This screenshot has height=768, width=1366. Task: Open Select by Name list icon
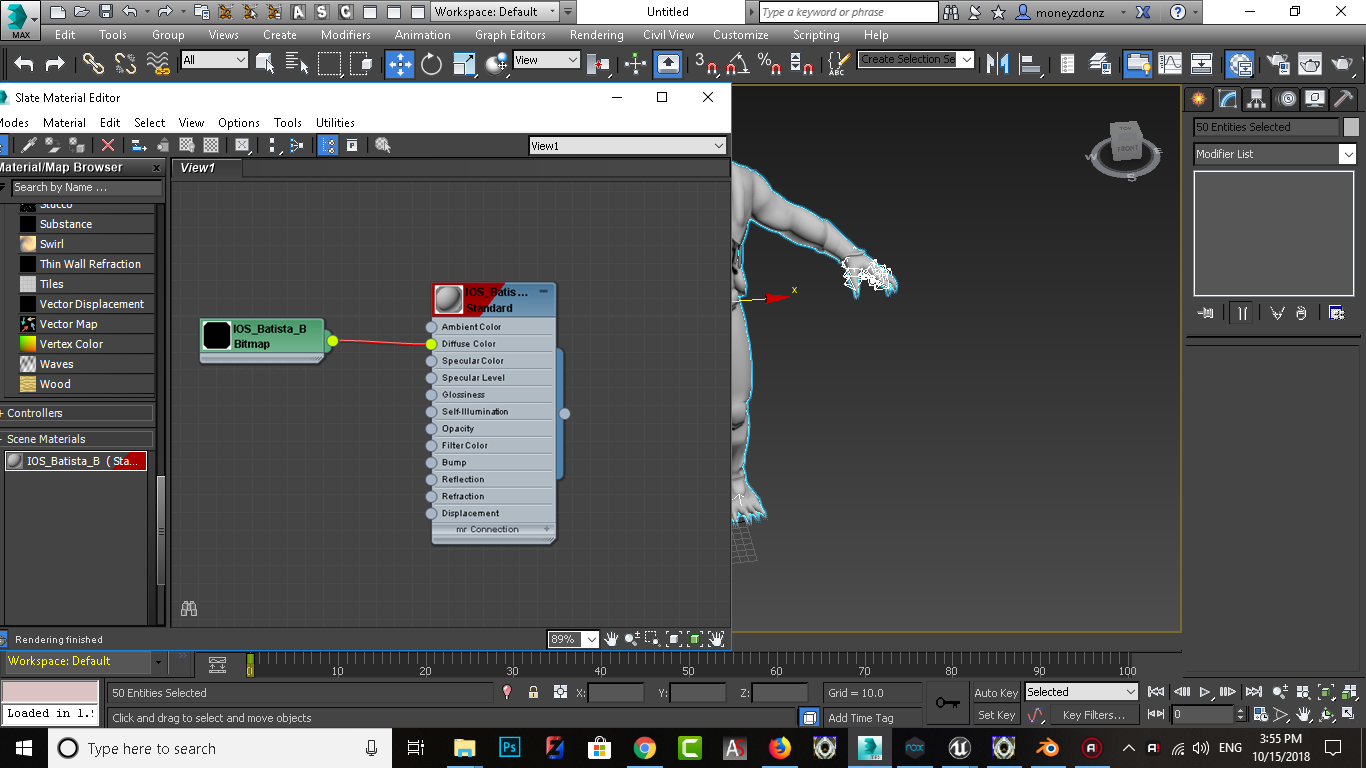click(x=297, y=64)
